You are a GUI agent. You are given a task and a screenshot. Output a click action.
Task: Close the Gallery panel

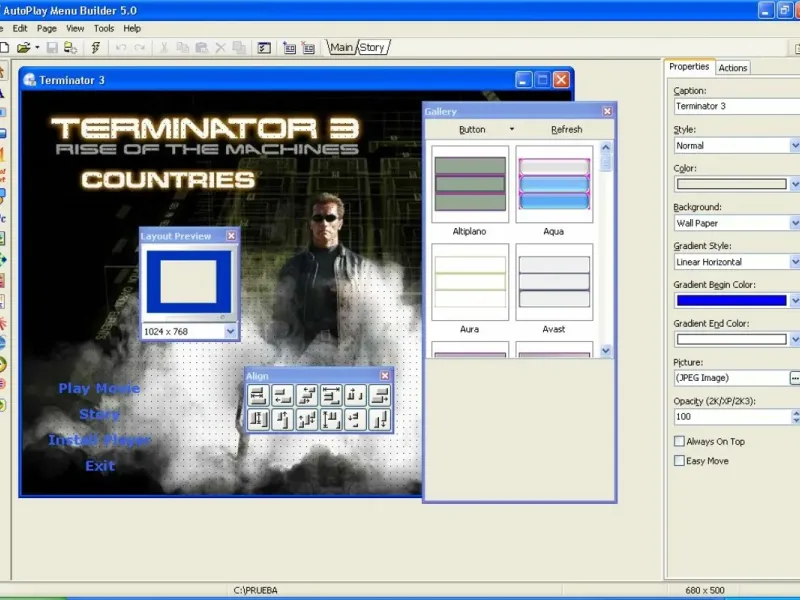tap(607, 111)
